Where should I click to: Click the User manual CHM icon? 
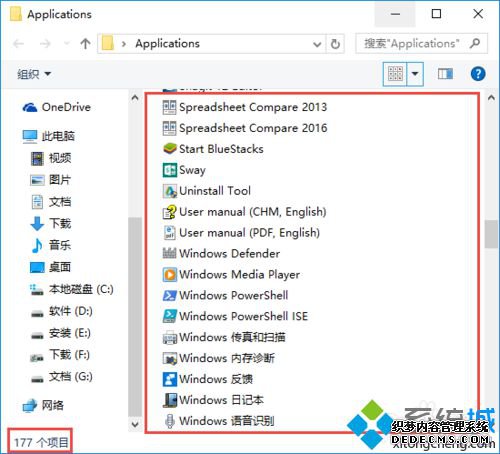coord(169,212)
